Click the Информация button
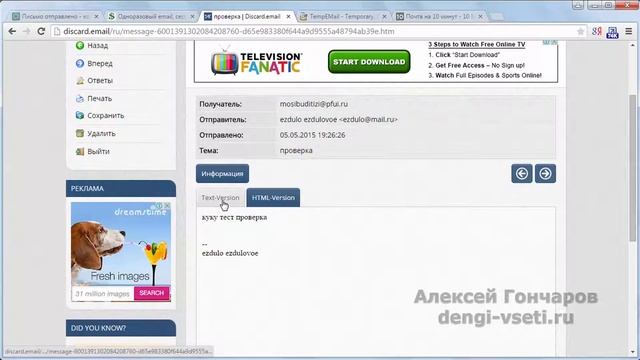Viewport: 640px width, 360px height. (222, 173)
